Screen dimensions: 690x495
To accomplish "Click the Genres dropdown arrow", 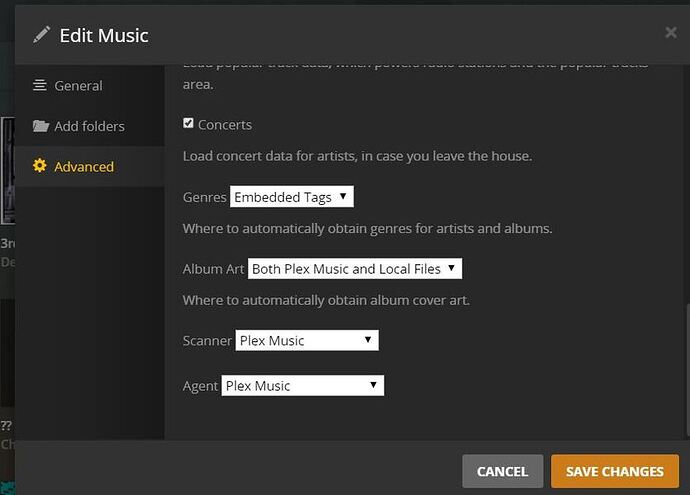I will pos(343,197).
